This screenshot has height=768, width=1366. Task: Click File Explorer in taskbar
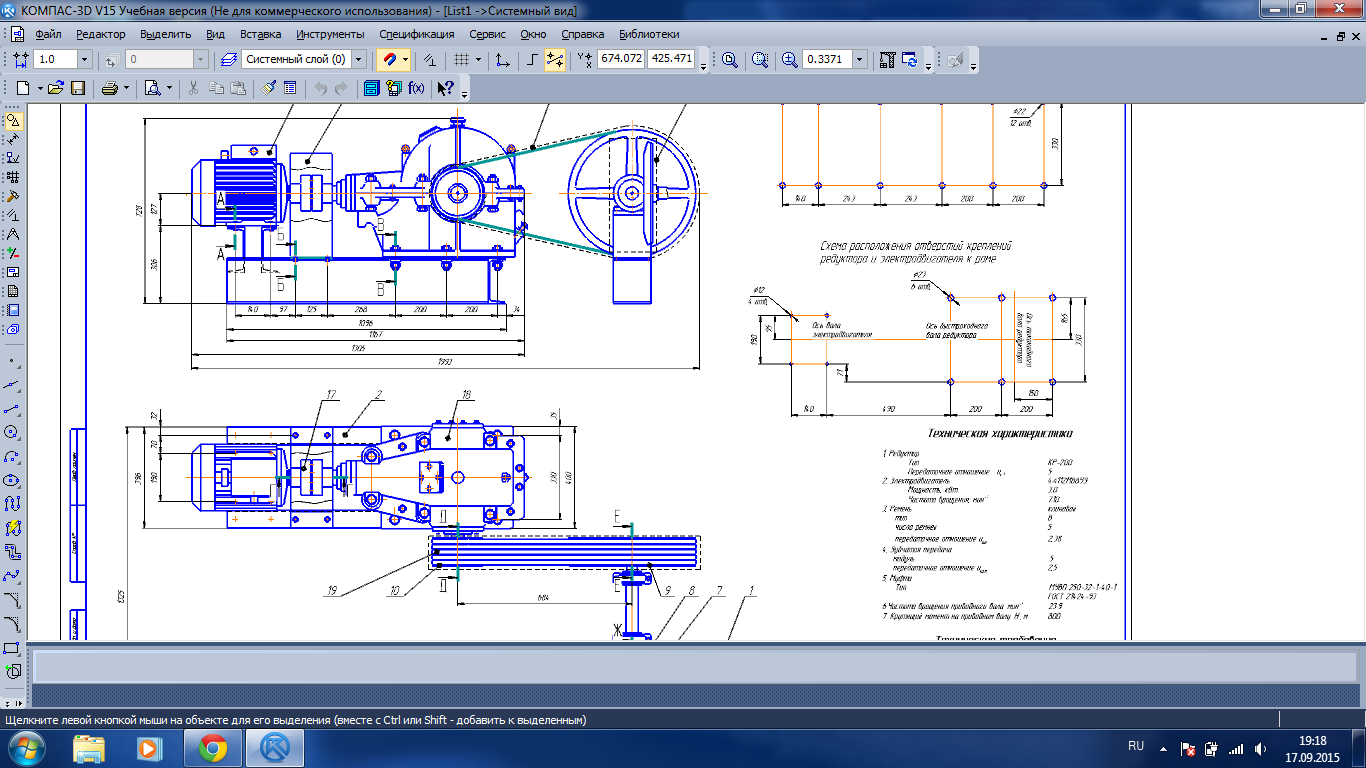pos(89,747)
